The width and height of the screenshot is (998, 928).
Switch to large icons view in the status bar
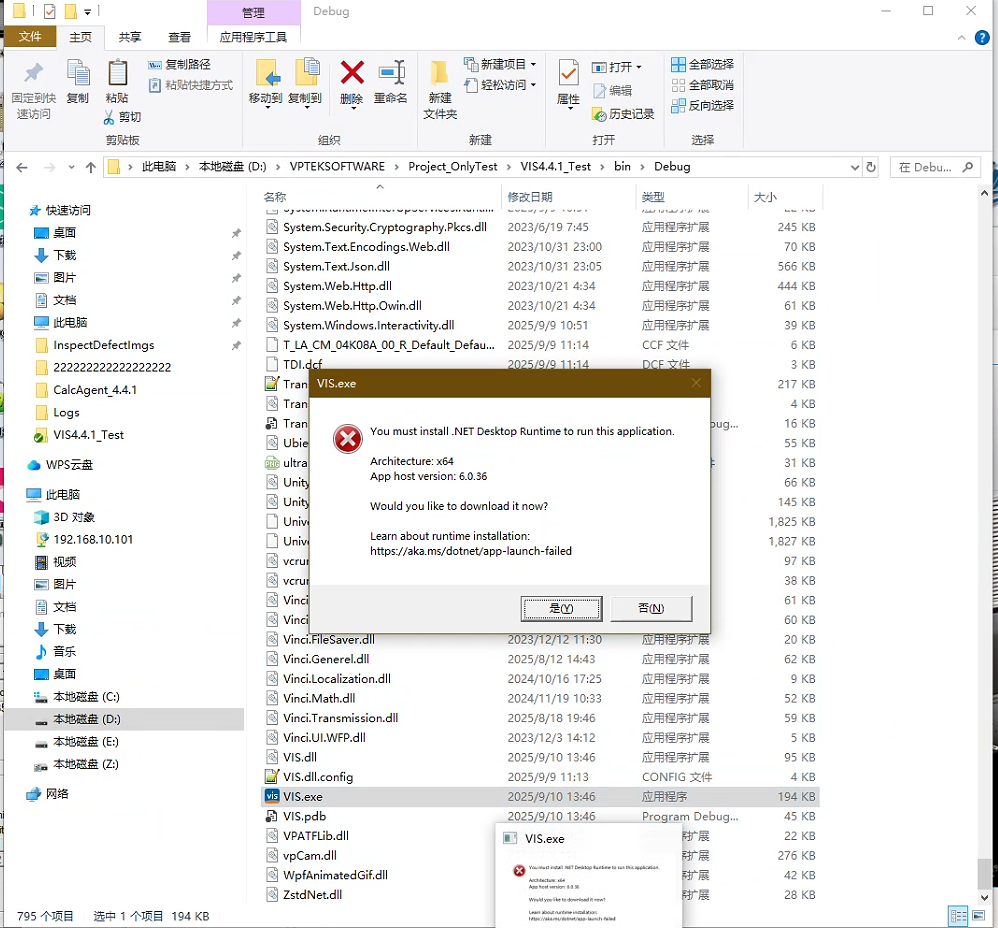coord(979,916)
